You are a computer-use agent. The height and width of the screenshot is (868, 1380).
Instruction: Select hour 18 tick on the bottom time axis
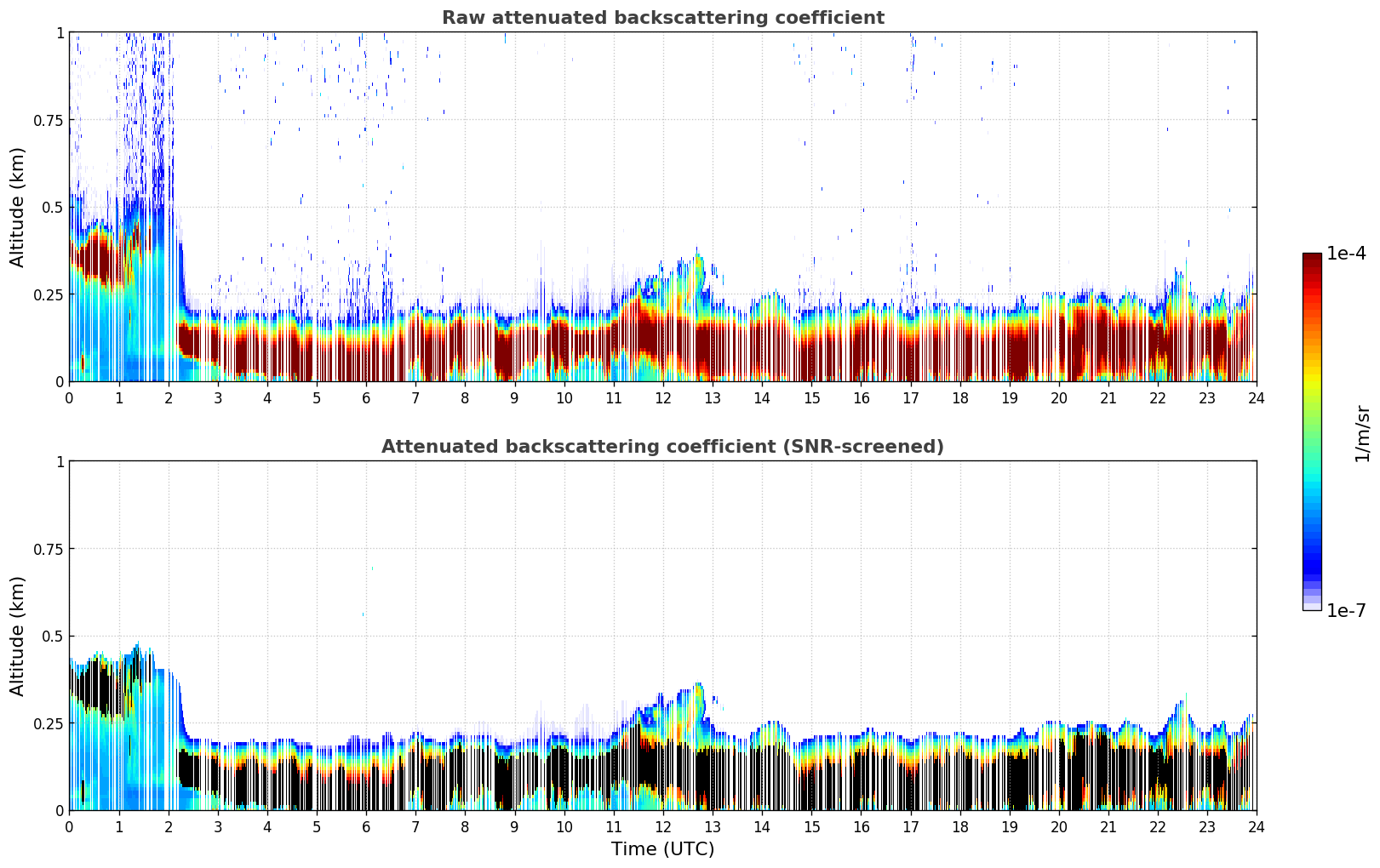[959, 827]
